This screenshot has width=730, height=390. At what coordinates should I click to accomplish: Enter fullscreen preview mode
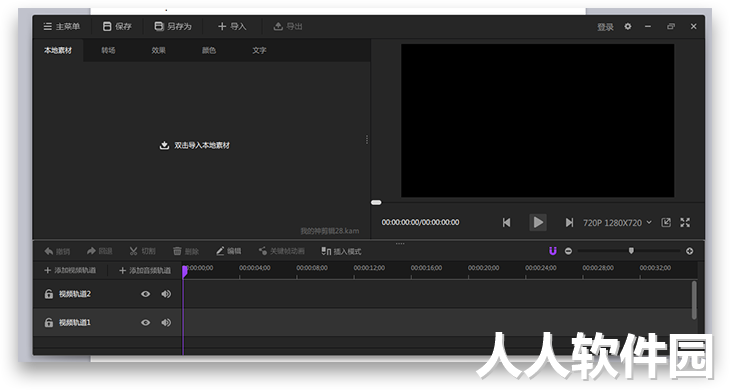[685, 222]
